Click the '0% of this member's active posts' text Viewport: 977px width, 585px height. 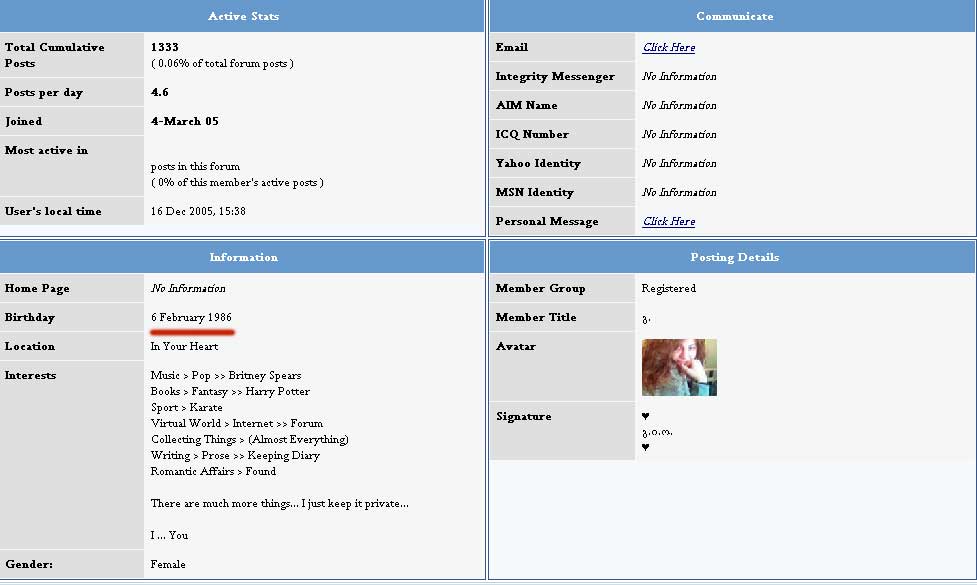(237, 183)
